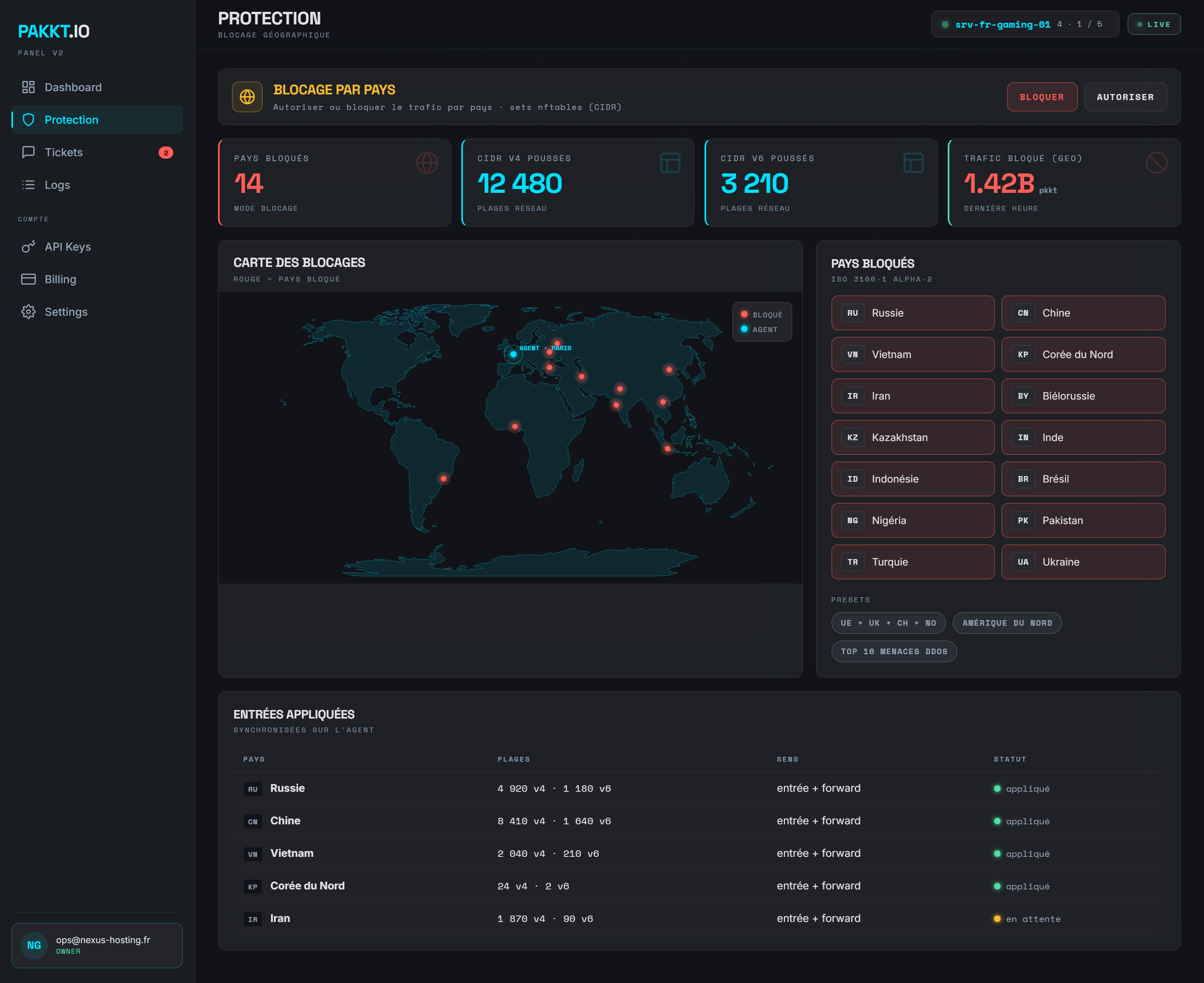This screenshot has width=1204, height=983.
Task: Toggle the Ukraine blocked country chip
Action: pyautogui.click(x=1083, y=562)
